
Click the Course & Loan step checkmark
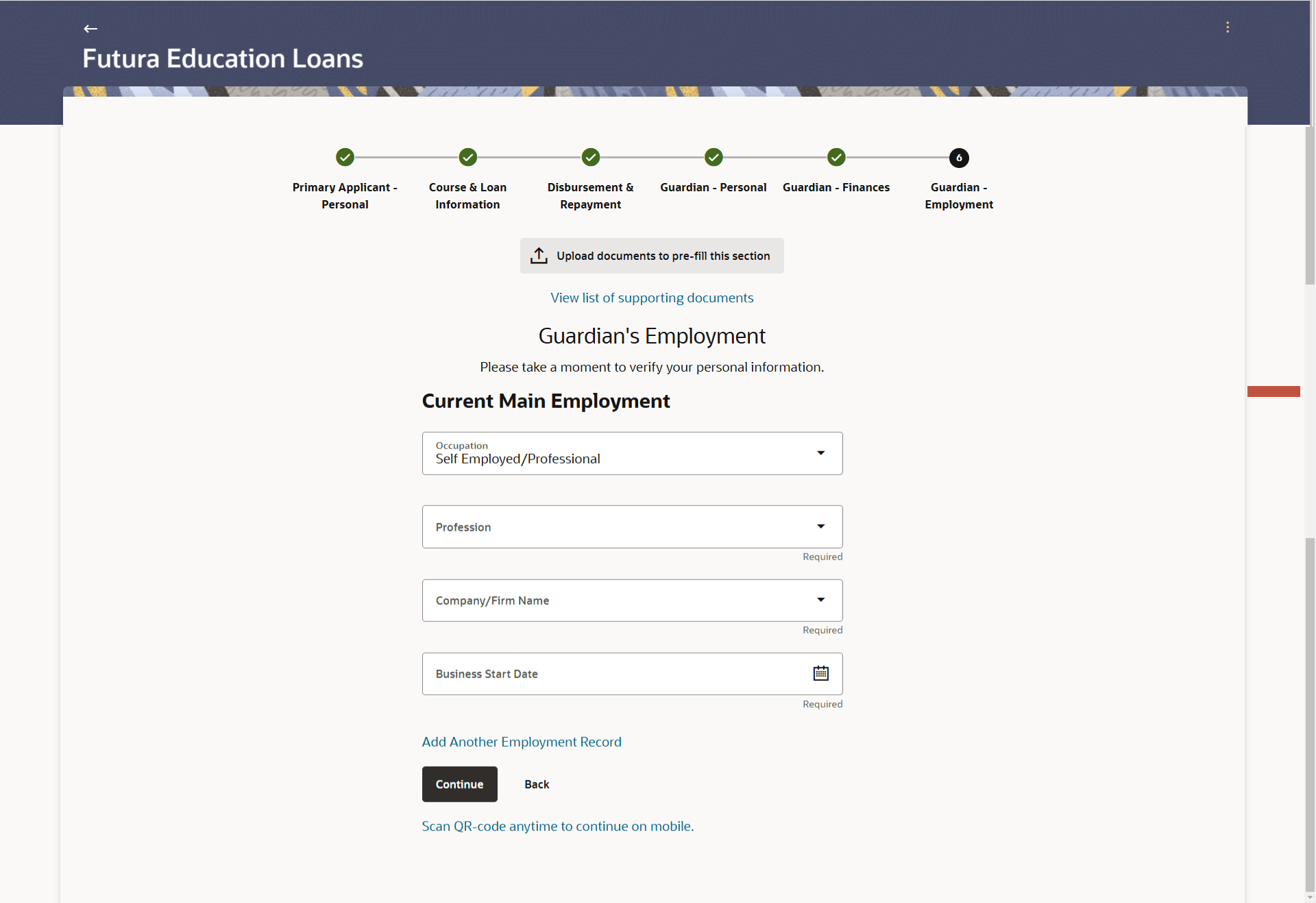[x=467, y=158]
